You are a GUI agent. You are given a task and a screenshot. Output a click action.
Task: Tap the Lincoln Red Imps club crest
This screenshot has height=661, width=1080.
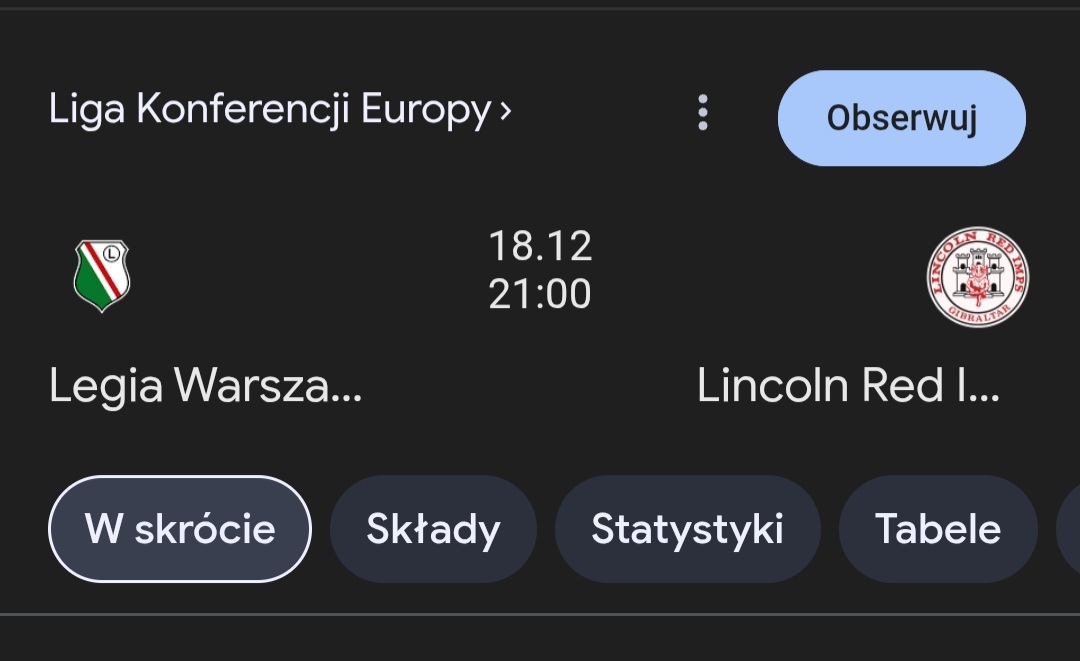(977, 277)
